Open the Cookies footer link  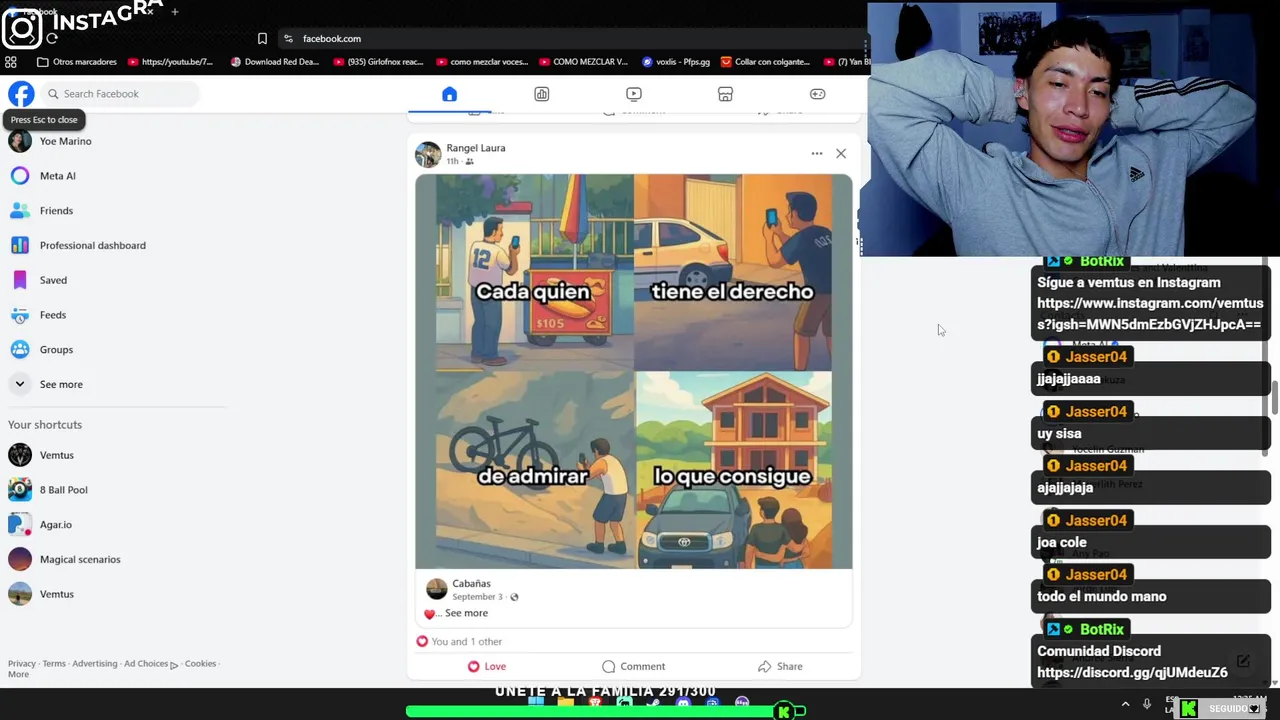(200, 664)
